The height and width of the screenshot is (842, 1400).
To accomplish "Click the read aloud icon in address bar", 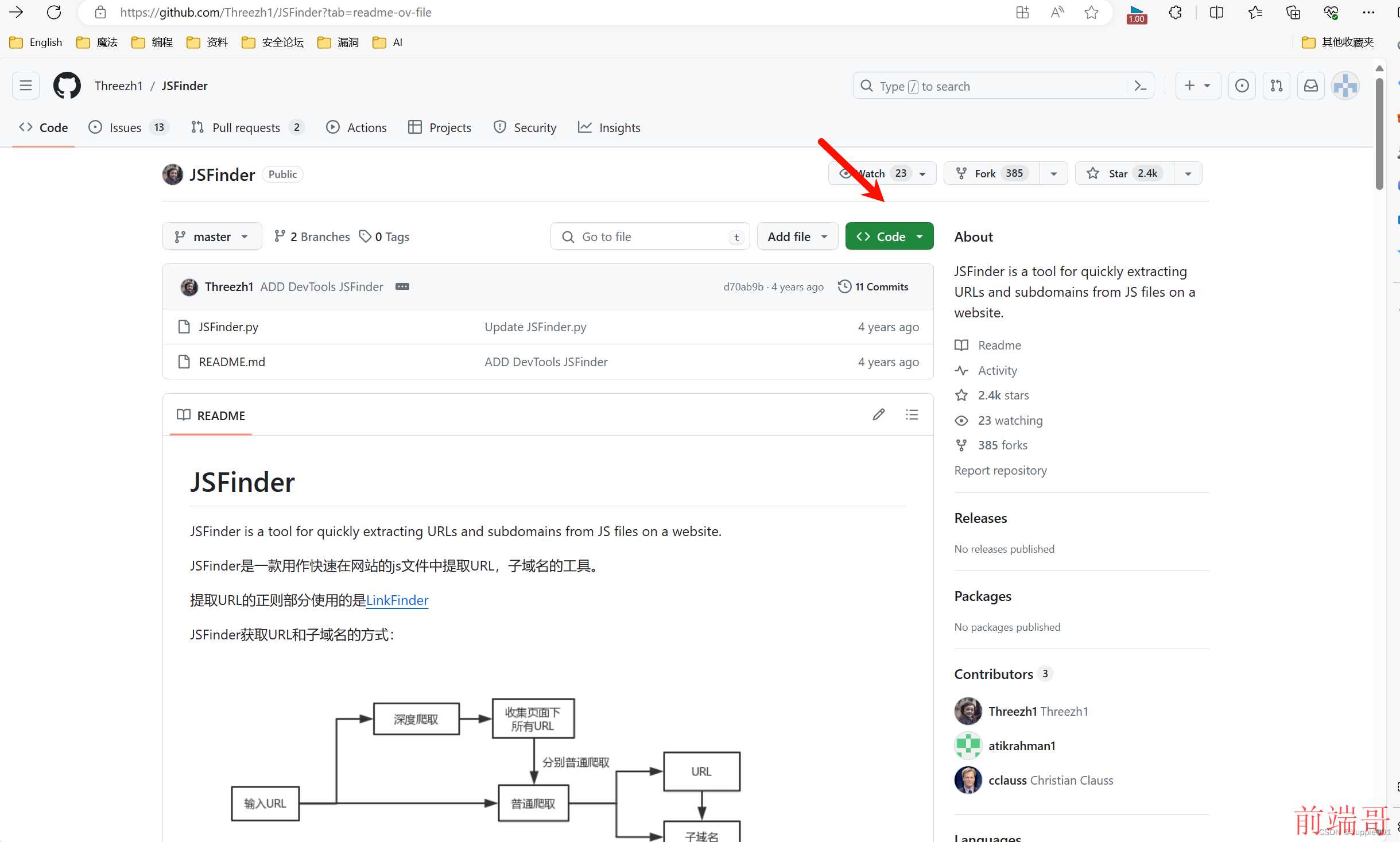I will click(1057, 12).
